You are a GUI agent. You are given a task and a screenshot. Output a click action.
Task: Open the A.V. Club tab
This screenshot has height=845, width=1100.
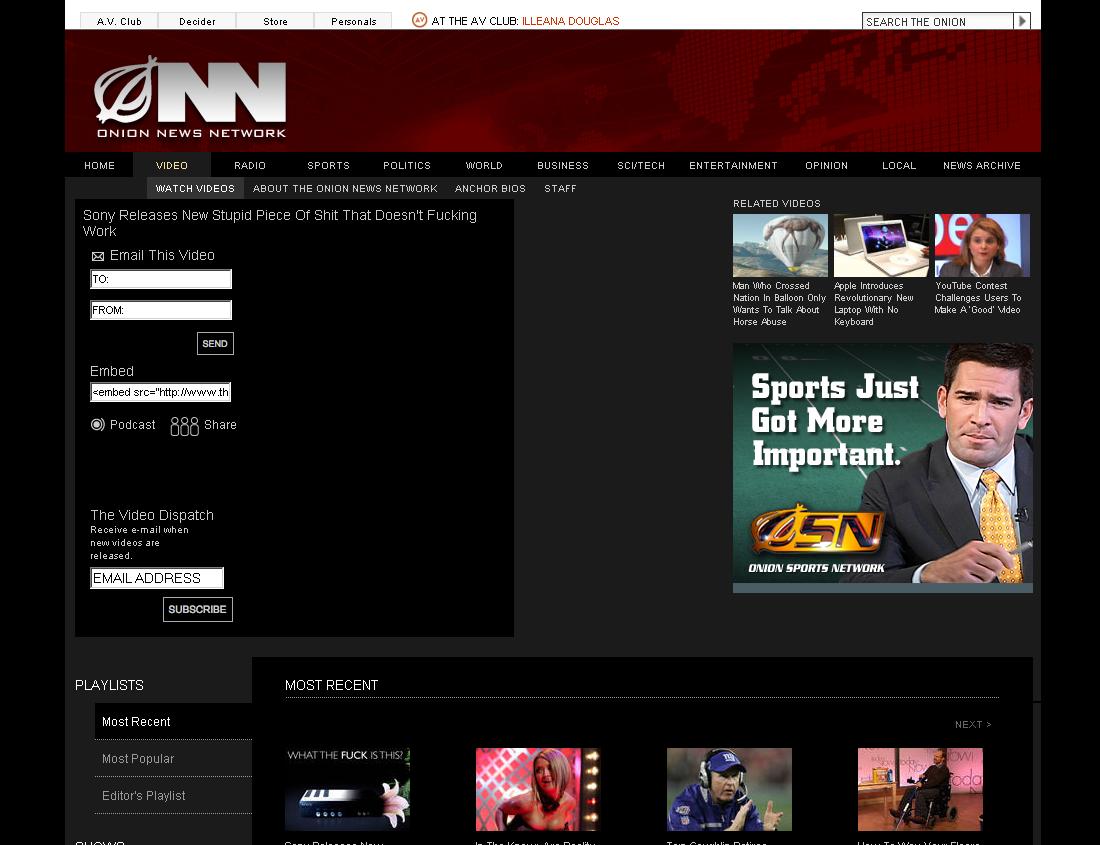pos(119,21)
